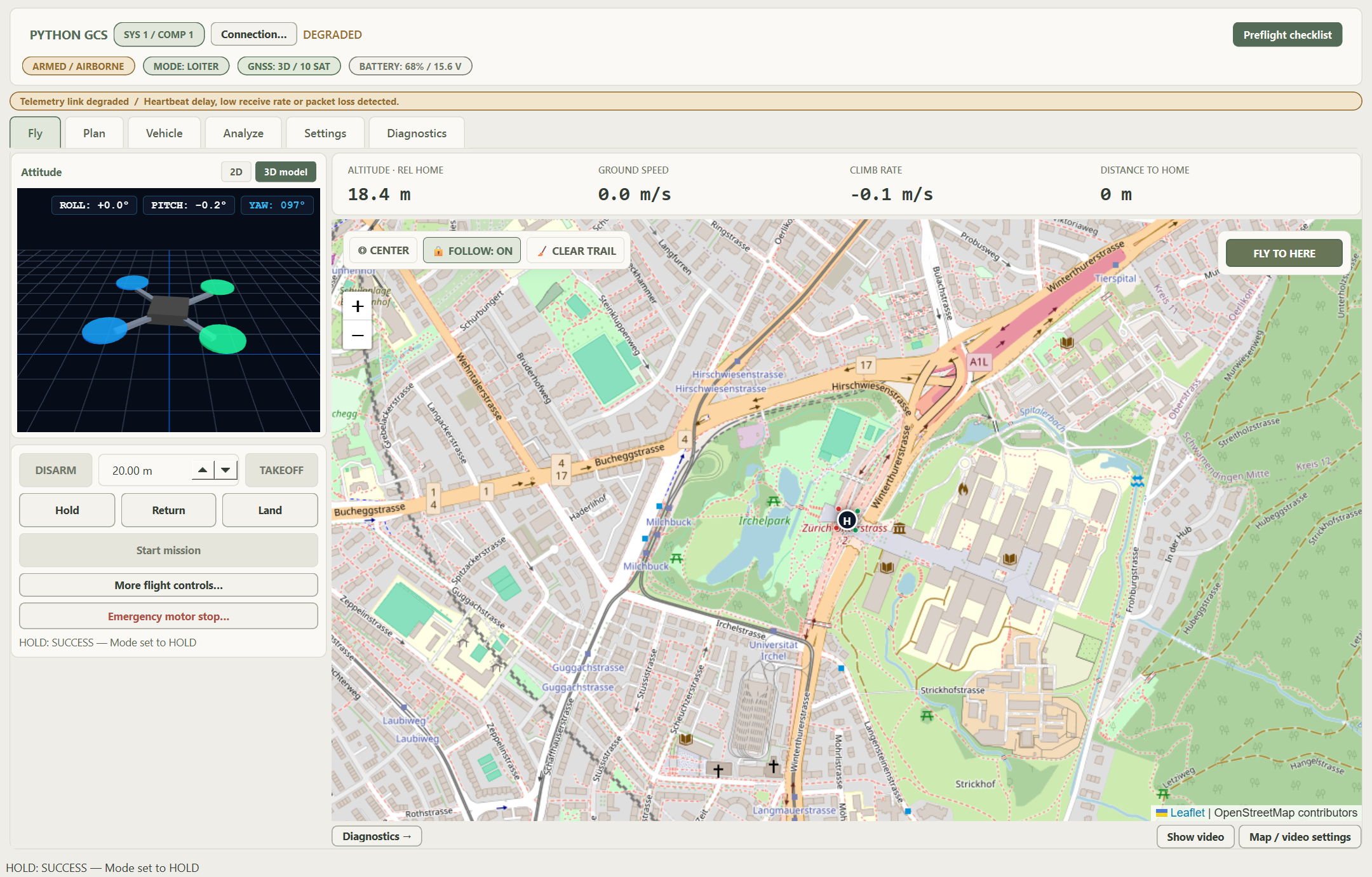Select the 3D model attitude view
This screenshot has height=877, width=1372.
285,172
